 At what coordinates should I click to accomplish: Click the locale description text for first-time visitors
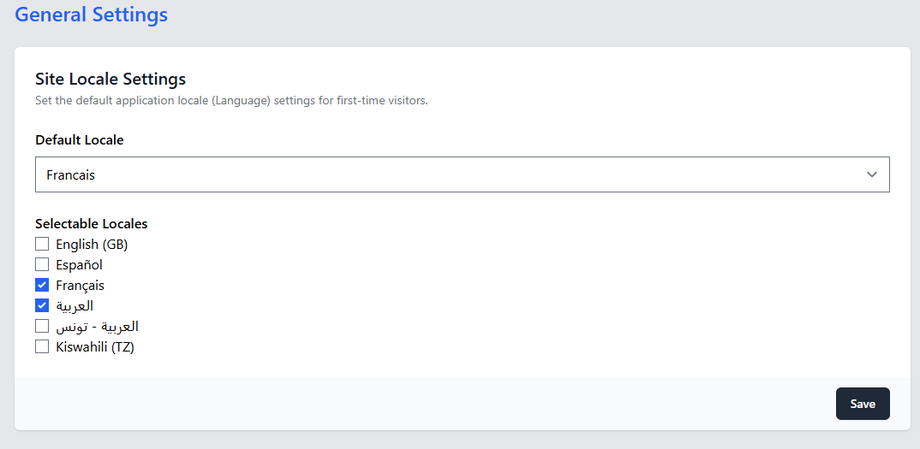[231, 100]
